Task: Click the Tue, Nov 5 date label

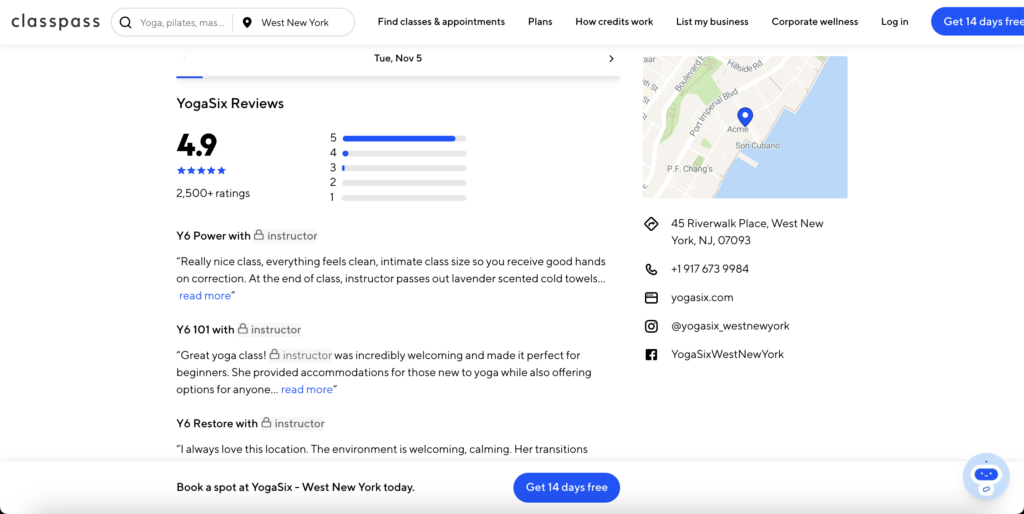Action: (398, 58)
